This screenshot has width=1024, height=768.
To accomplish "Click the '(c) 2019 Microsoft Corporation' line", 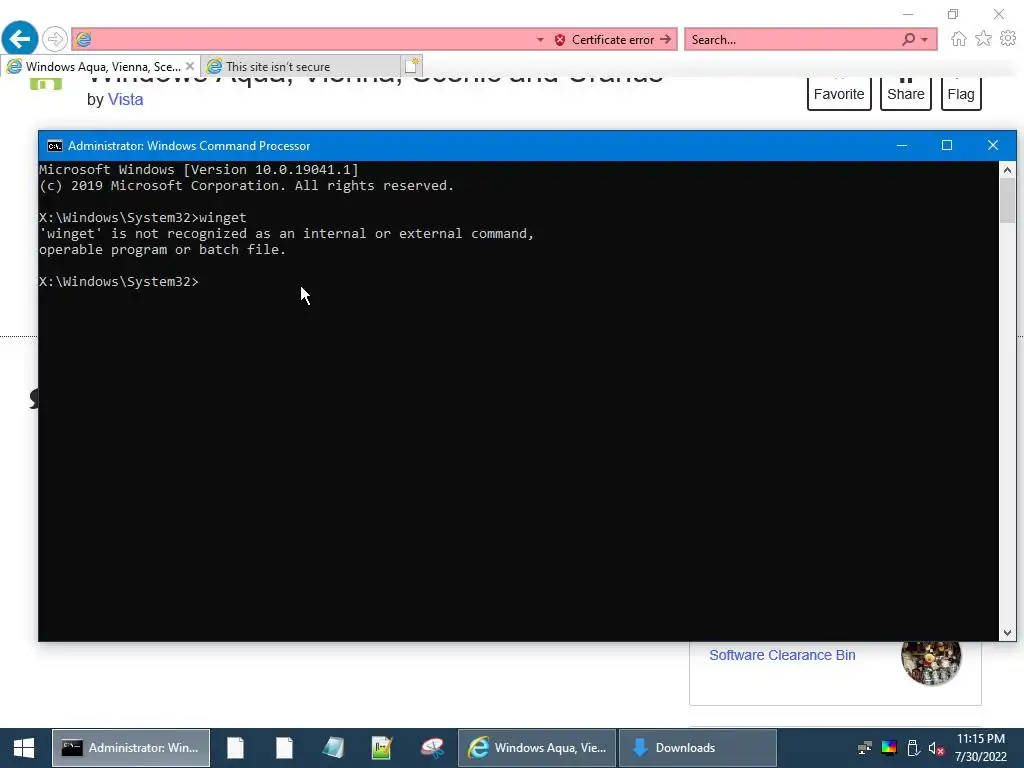I will coord(246,185).
